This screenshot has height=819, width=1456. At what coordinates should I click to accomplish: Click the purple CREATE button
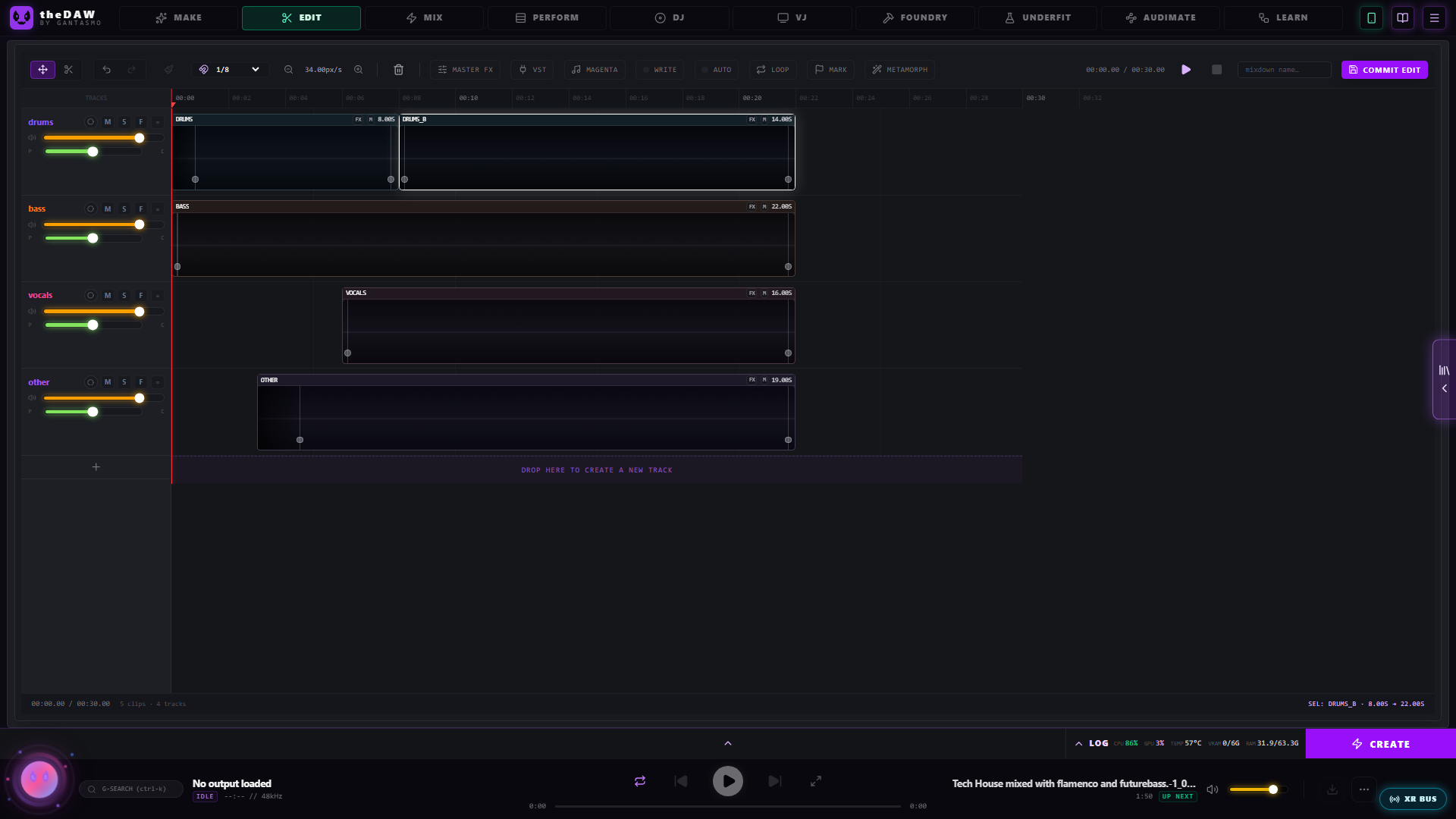tap(1381, 744)
